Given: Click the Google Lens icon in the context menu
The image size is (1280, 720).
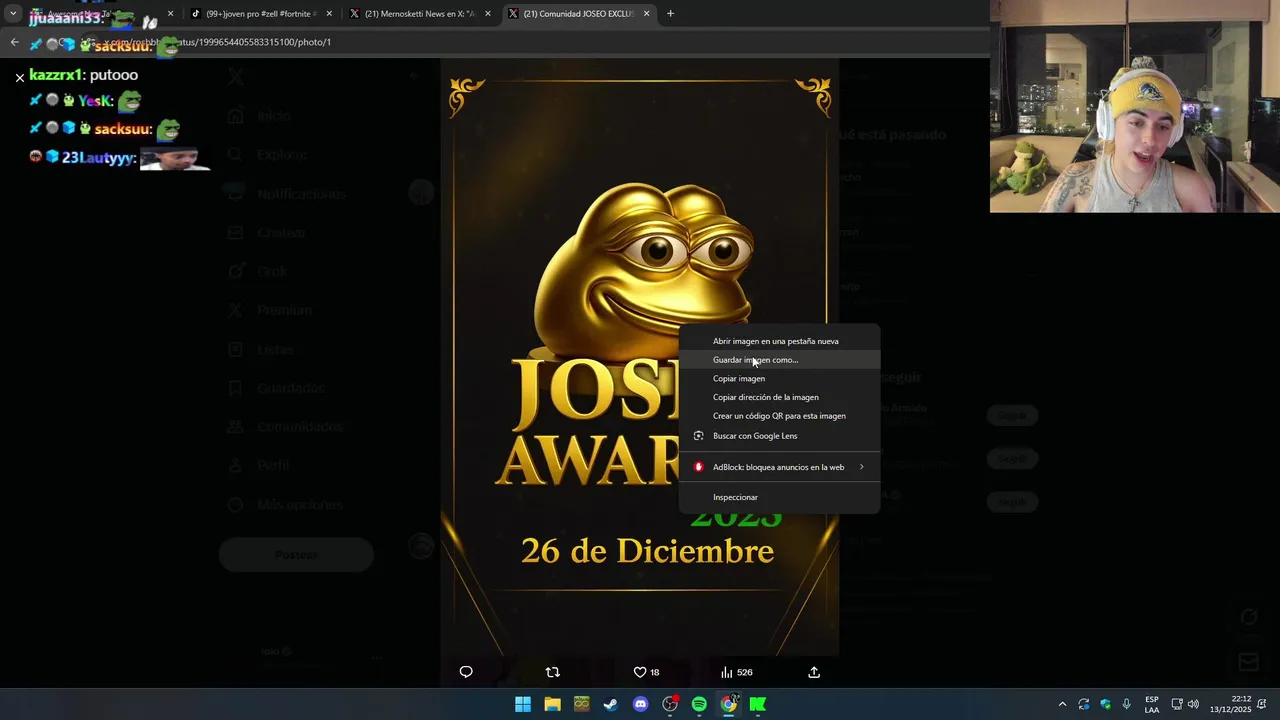Looking at the screenshot, I should 699,436.
